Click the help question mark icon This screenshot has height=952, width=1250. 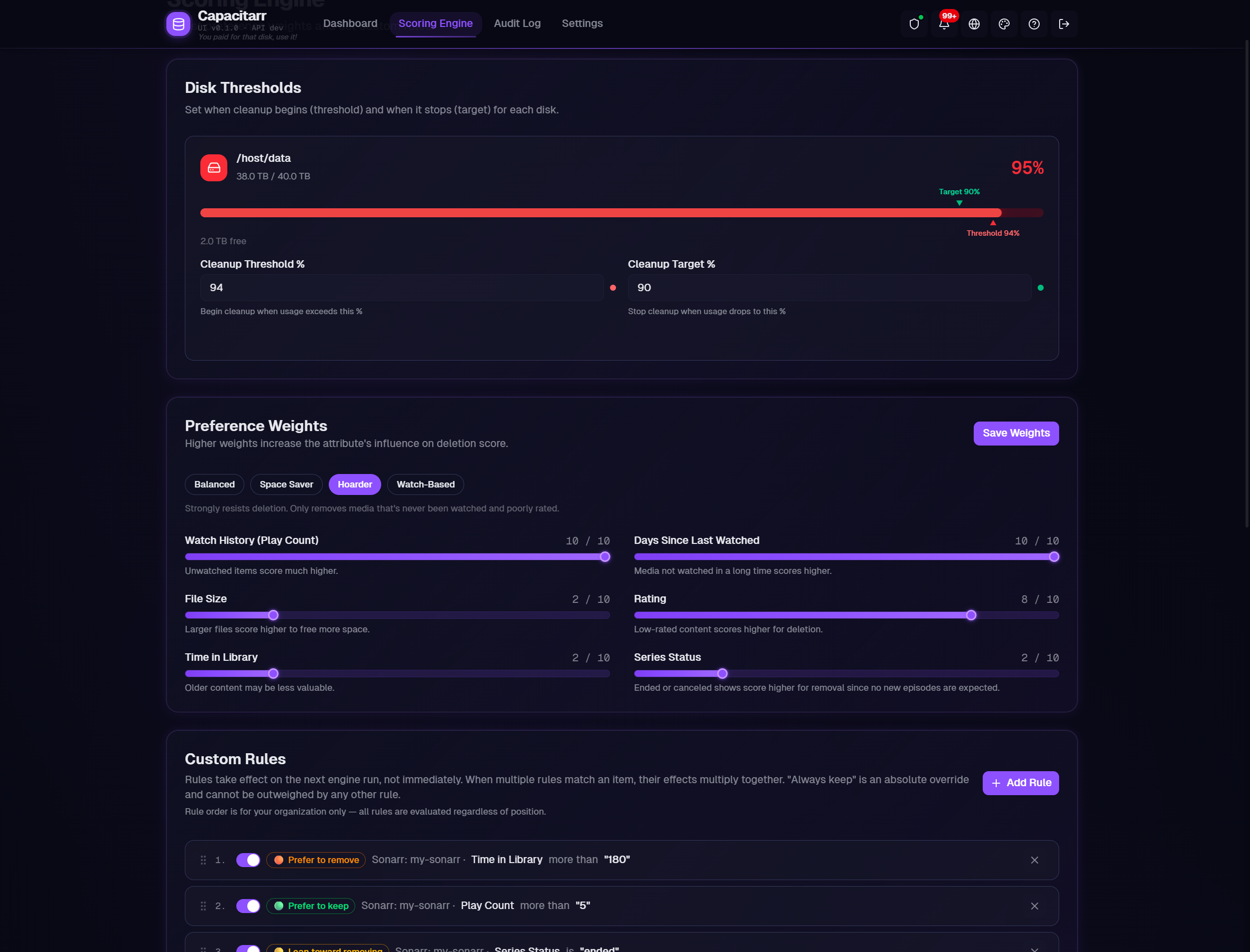coord(1034,24)
